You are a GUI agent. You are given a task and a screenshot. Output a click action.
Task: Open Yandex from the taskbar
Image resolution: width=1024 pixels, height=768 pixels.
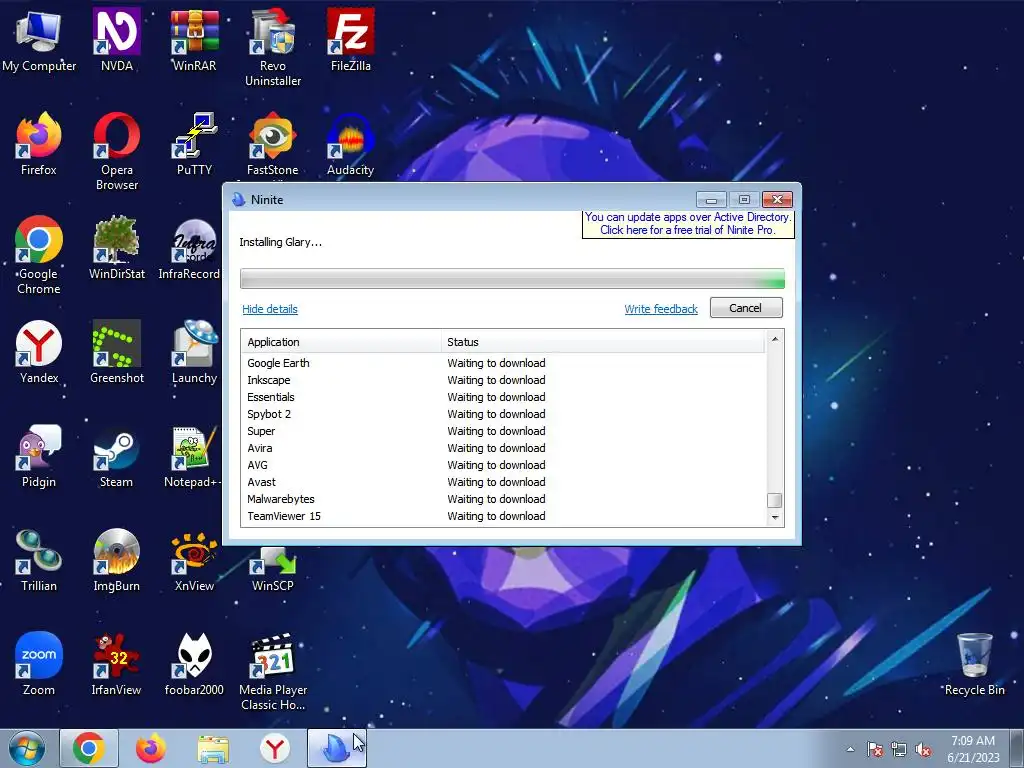click(275, 748)
